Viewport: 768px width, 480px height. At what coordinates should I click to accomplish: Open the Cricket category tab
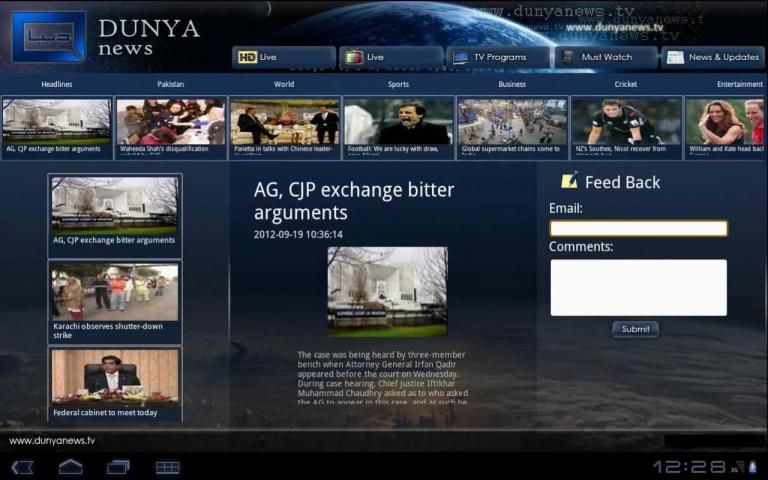pos(626,85)
